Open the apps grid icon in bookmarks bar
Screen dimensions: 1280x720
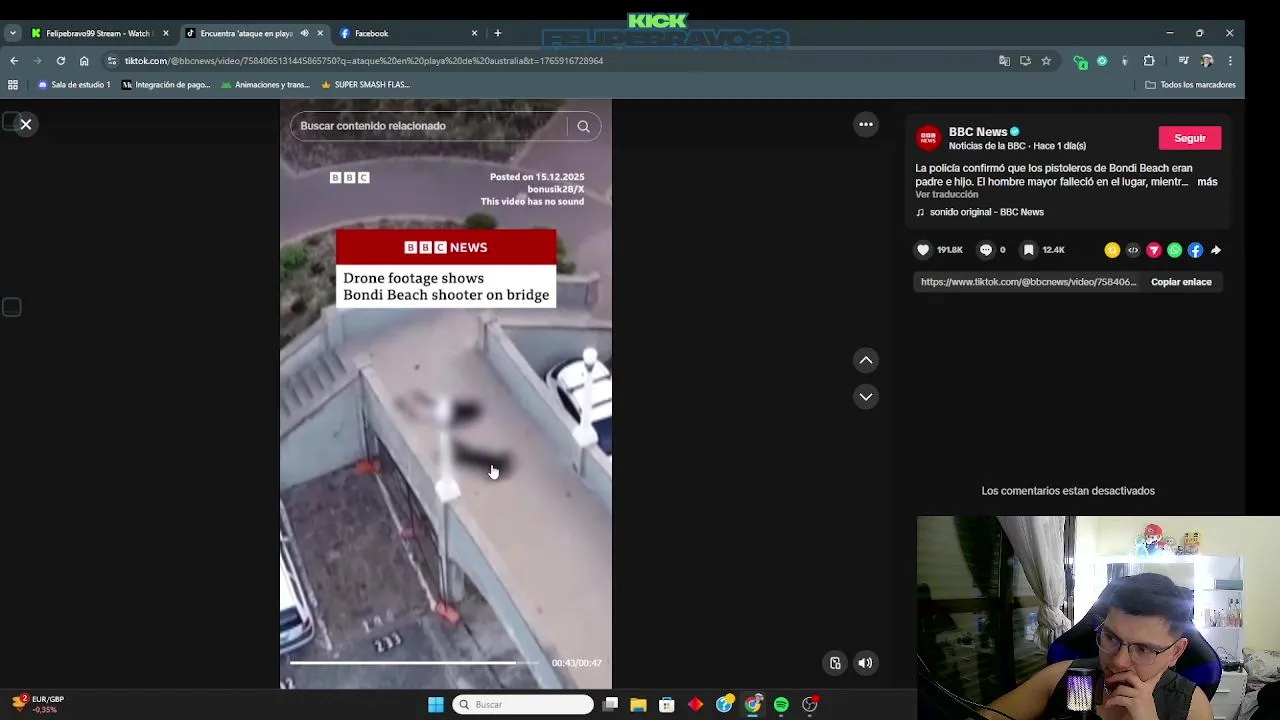pyautogui.click(x=13, y=85)
